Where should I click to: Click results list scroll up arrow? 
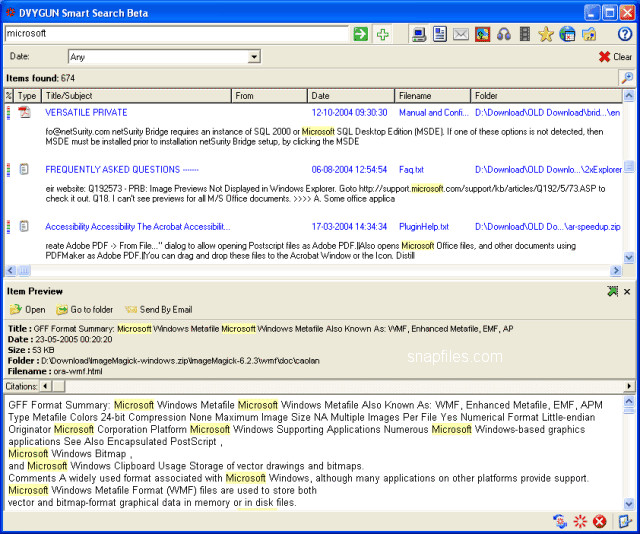(x=629, y=96)
